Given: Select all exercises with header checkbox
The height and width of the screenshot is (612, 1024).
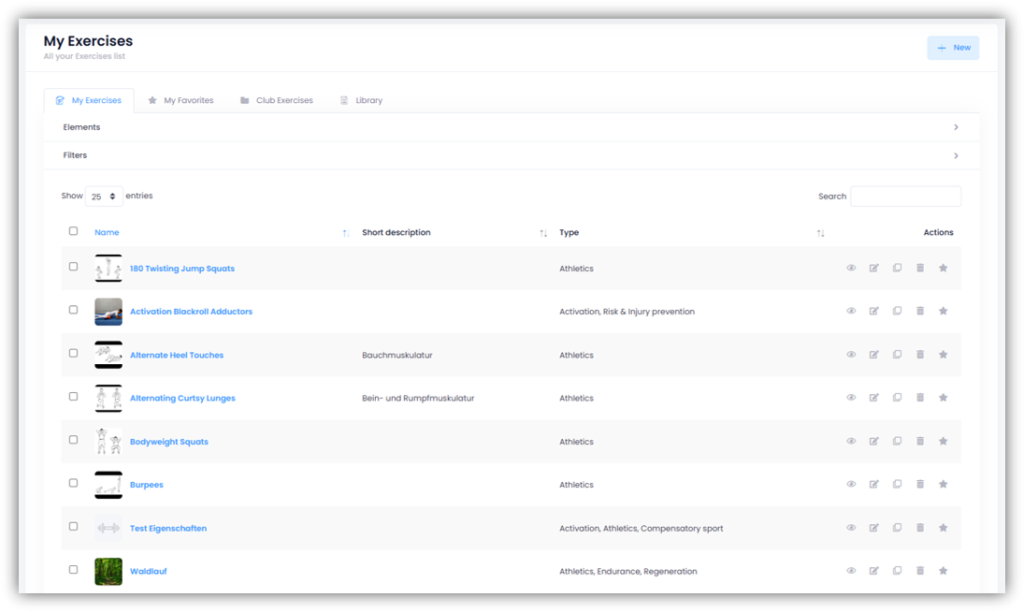Looking at the screenshot, I should coord(73,231).
